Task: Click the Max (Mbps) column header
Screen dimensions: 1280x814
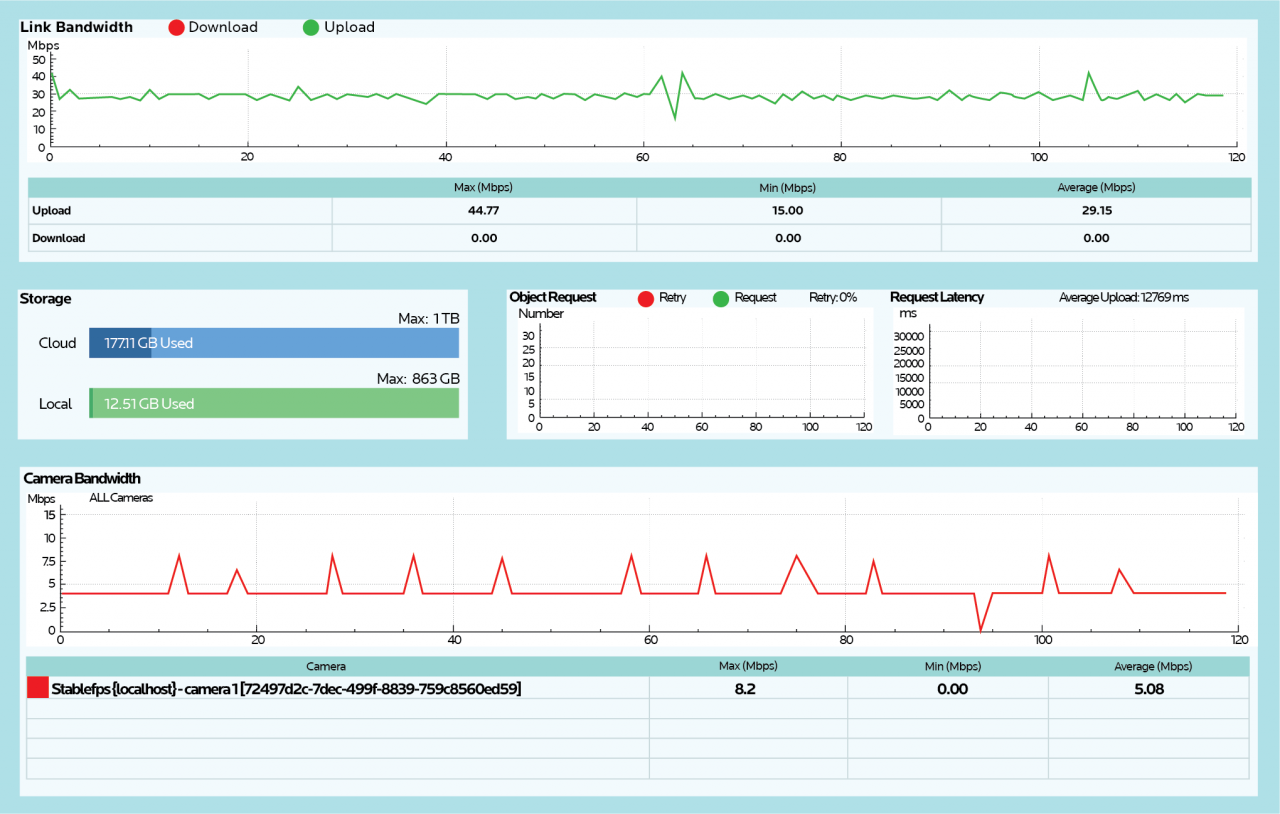Action: 748,665
